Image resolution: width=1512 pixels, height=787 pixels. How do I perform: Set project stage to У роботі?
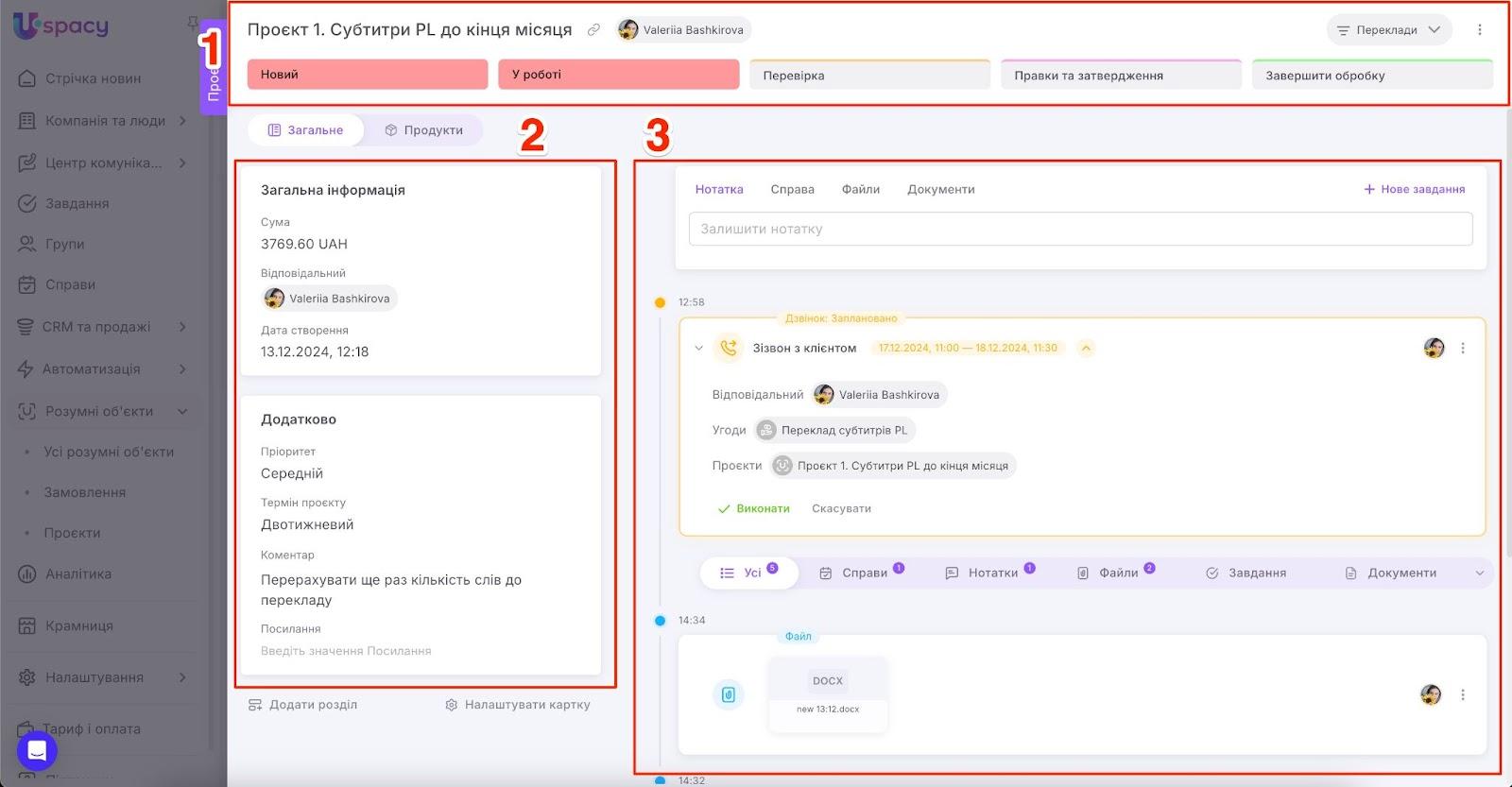click(618, 75)
